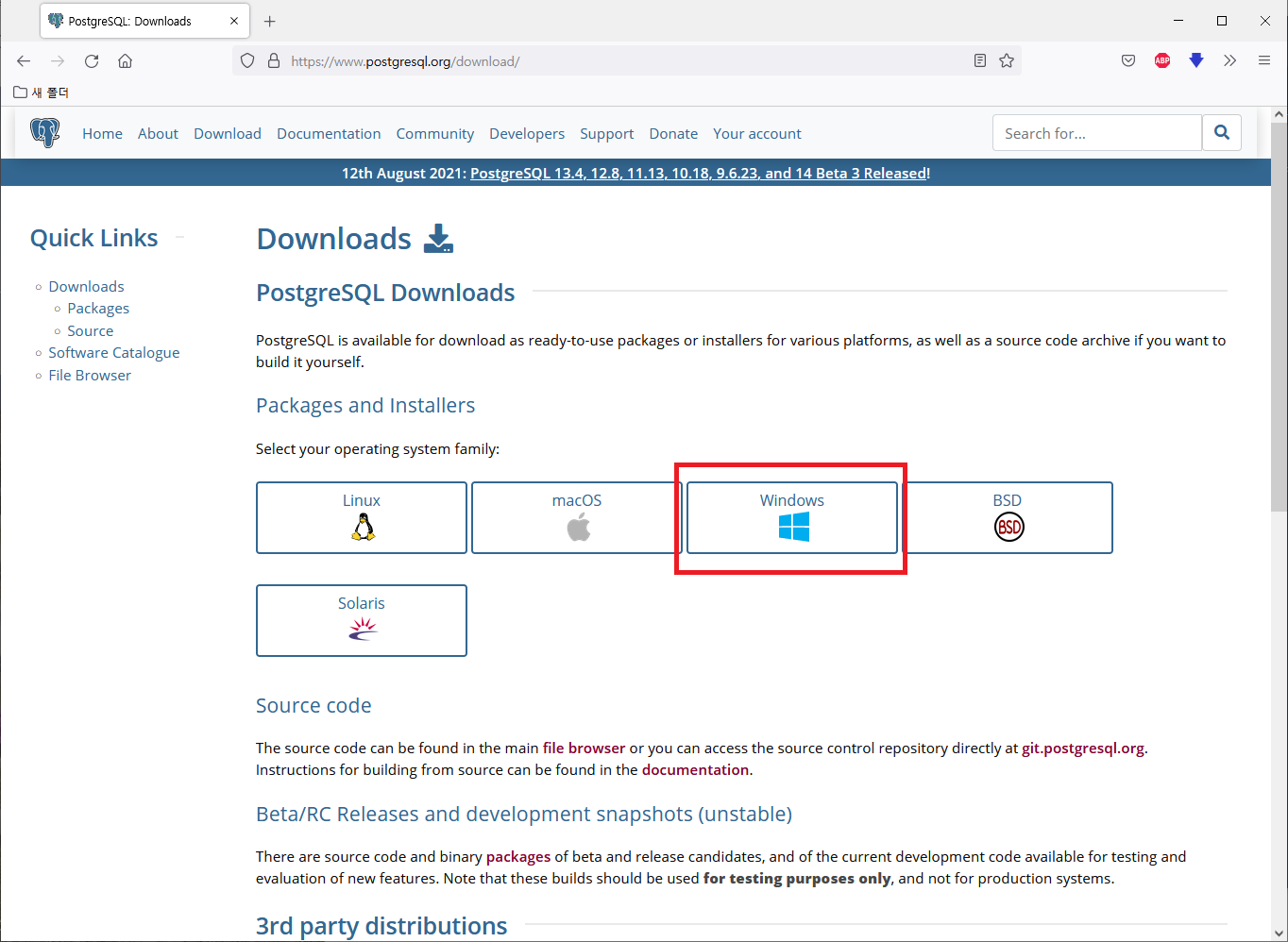Save page to Pocket icon
This screenshot has height=942, width=1288.
click(1128, 61)
